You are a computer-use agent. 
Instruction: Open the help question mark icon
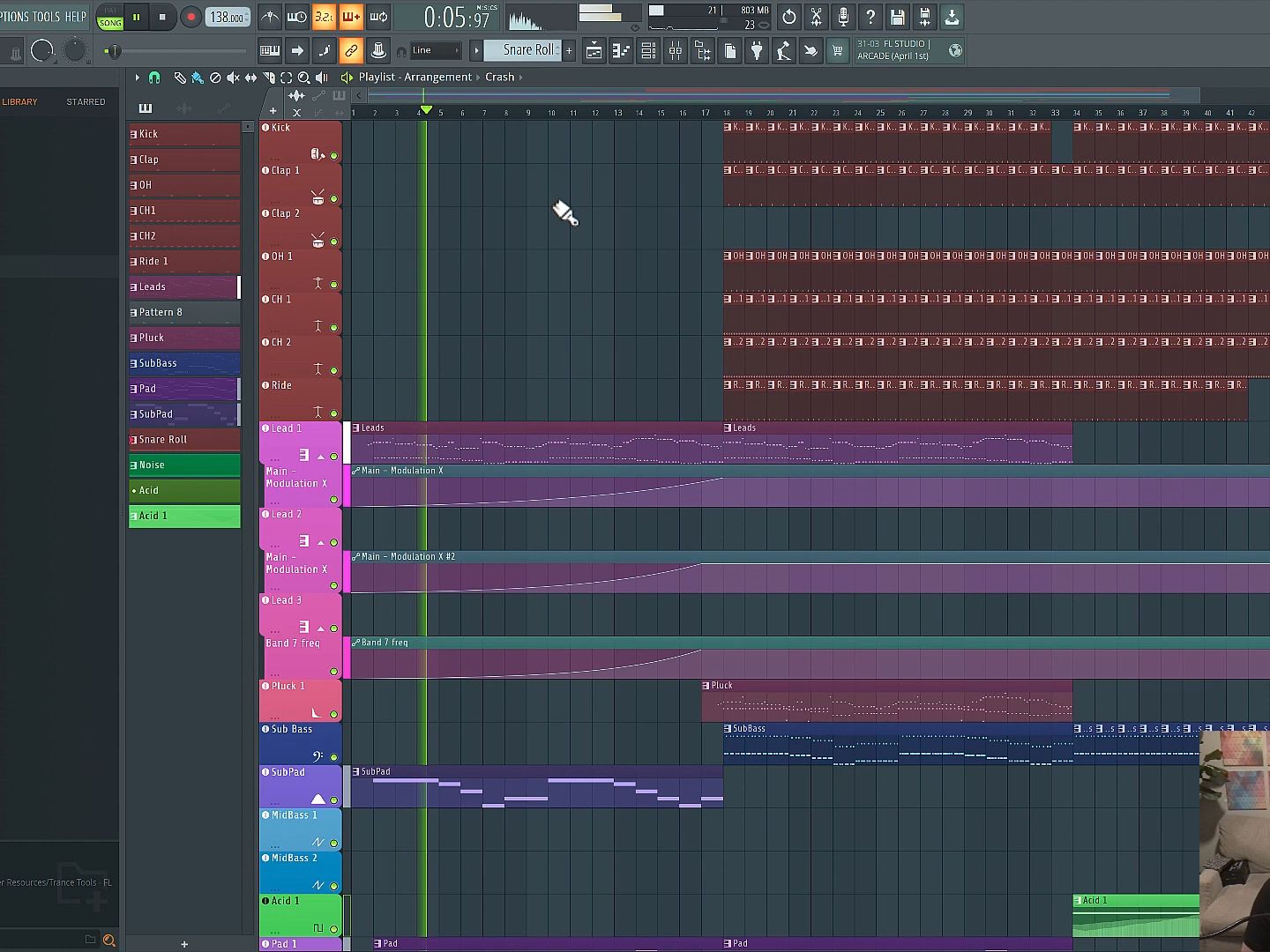(x=870, y=17)
